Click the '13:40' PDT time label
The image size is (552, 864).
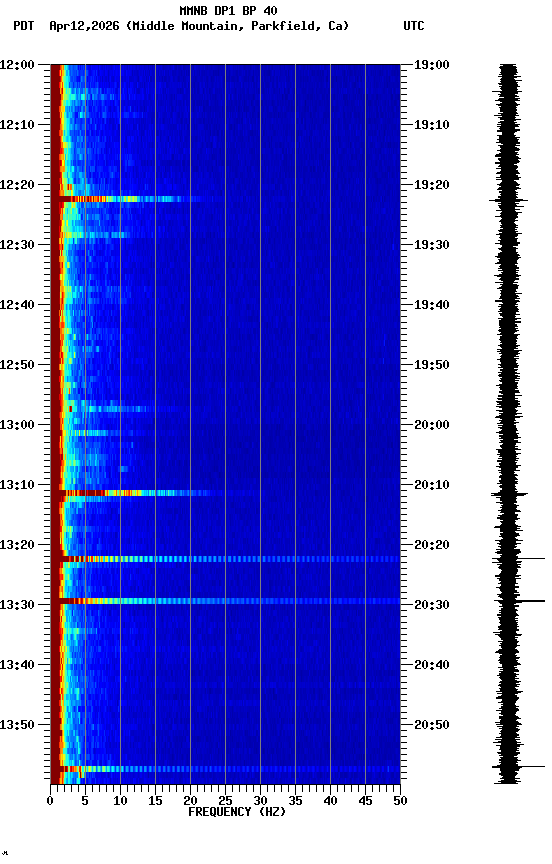click(x=17, y=666)
